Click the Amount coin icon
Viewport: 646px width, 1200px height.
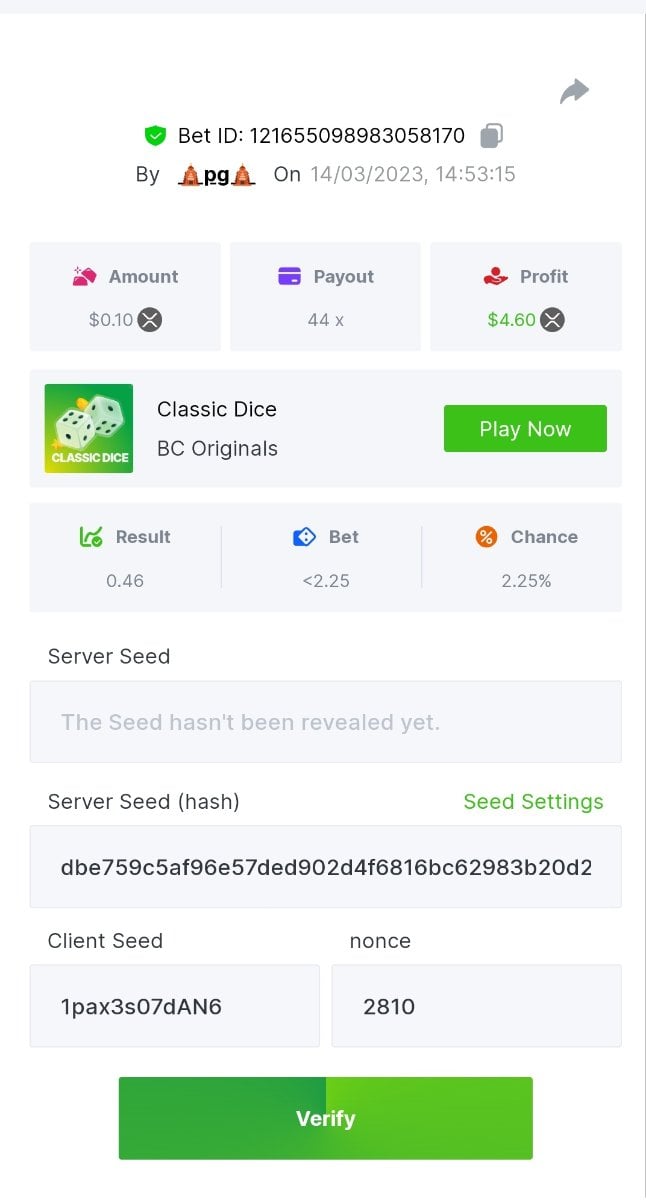84,276
